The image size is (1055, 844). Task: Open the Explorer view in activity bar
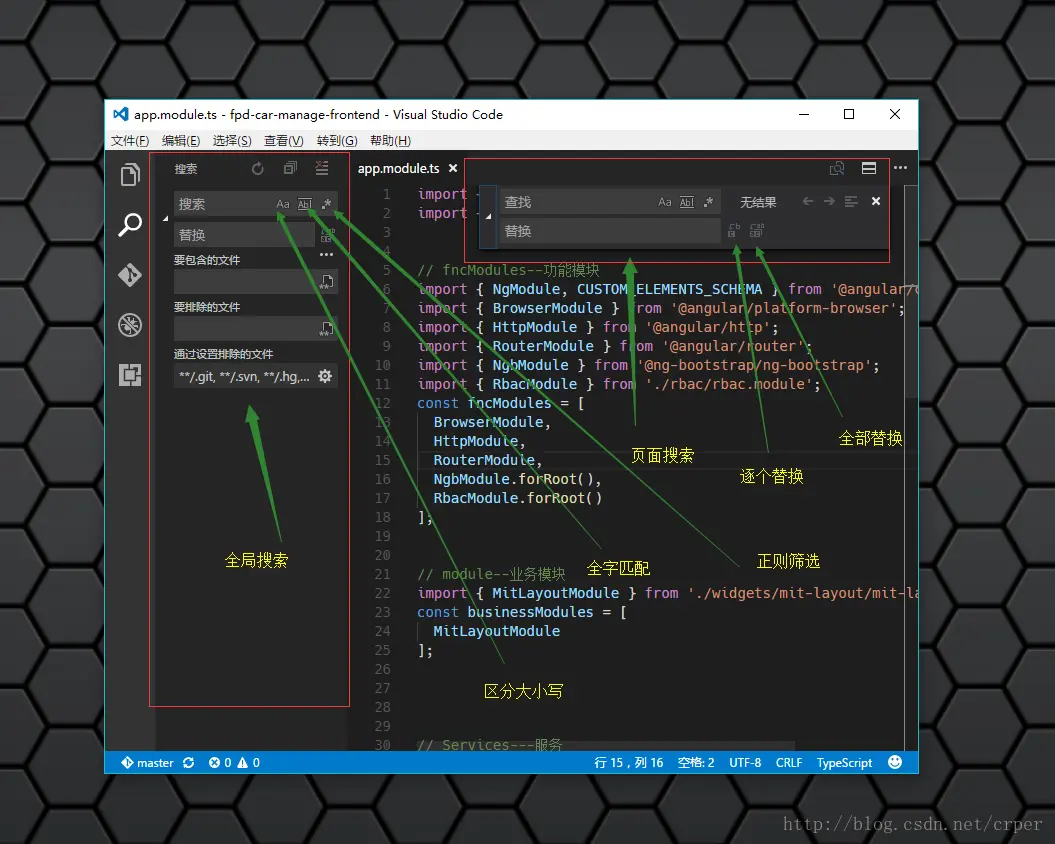coord(130,175)
